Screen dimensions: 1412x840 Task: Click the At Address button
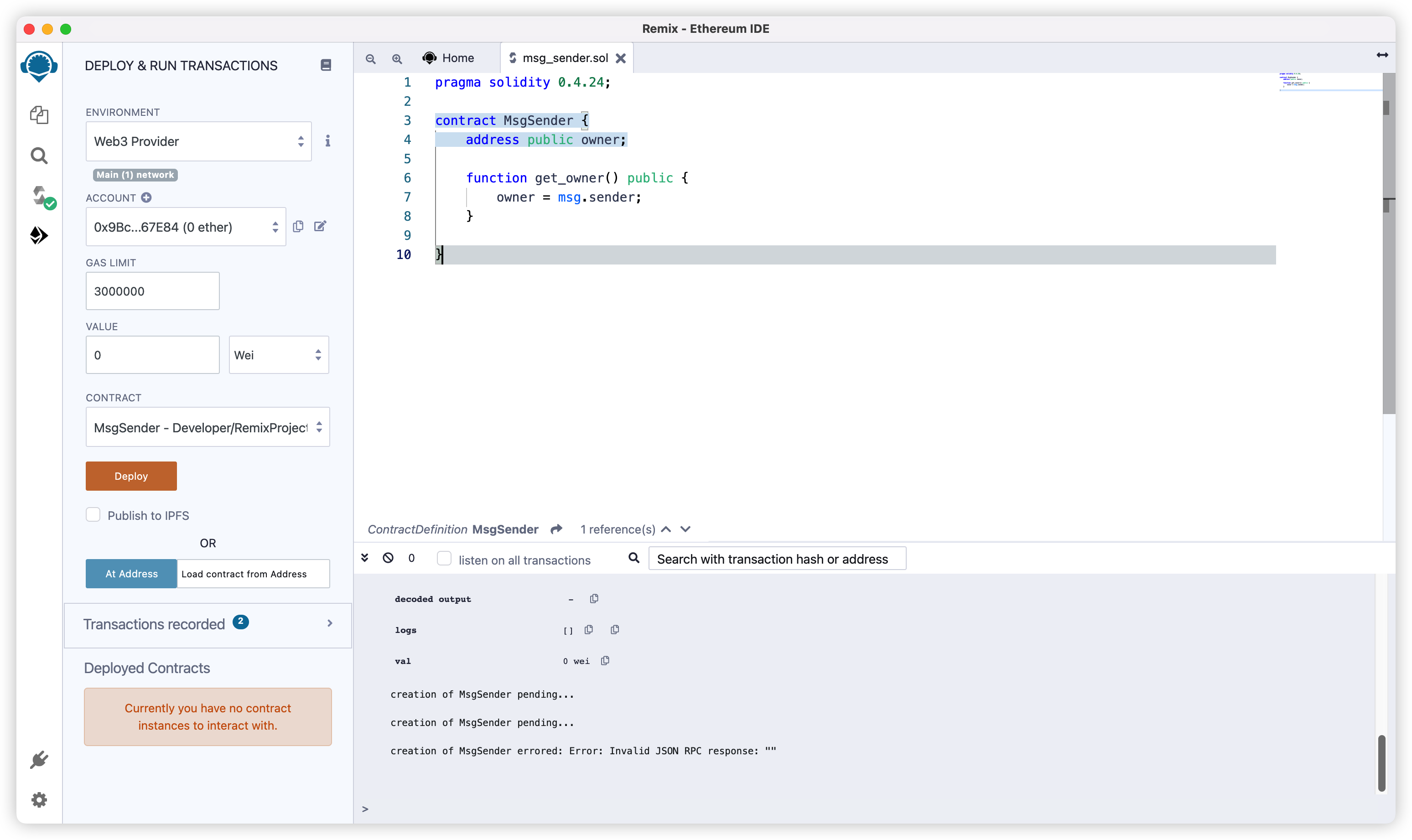tap(131, 573)
